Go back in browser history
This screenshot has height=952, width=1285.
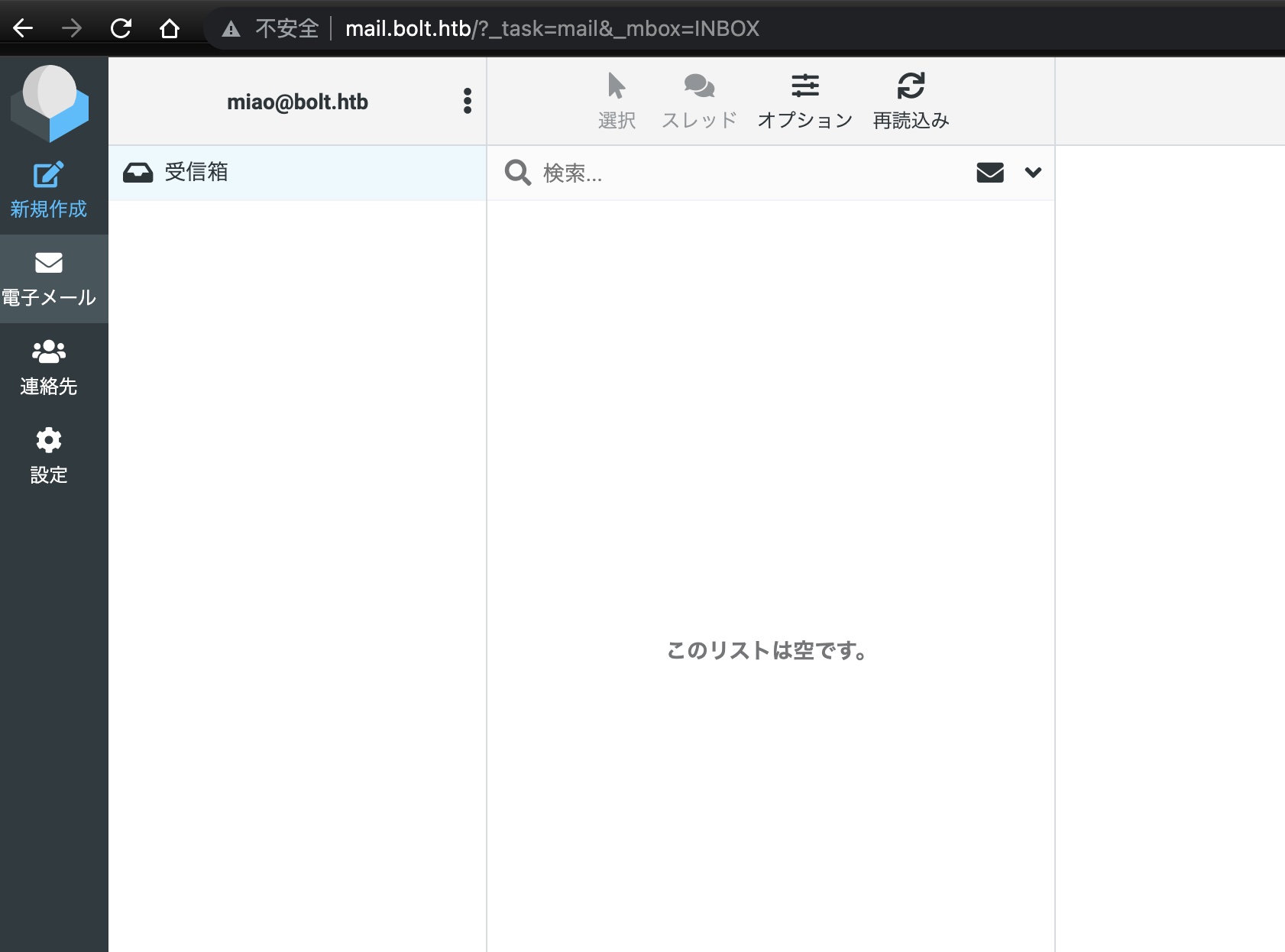click(23, 29)
